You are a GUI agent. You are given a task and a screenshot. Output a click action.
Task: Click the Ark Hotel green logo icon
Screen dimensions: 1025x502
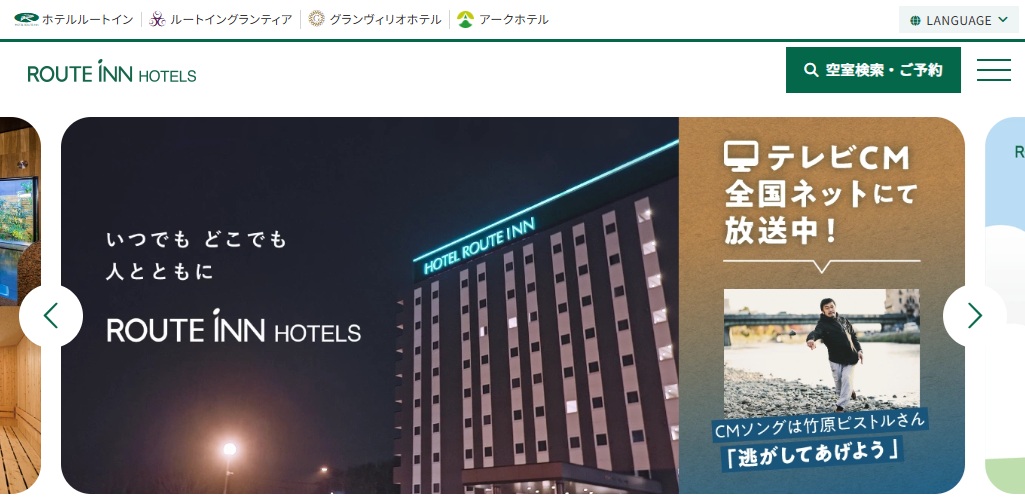465,19
